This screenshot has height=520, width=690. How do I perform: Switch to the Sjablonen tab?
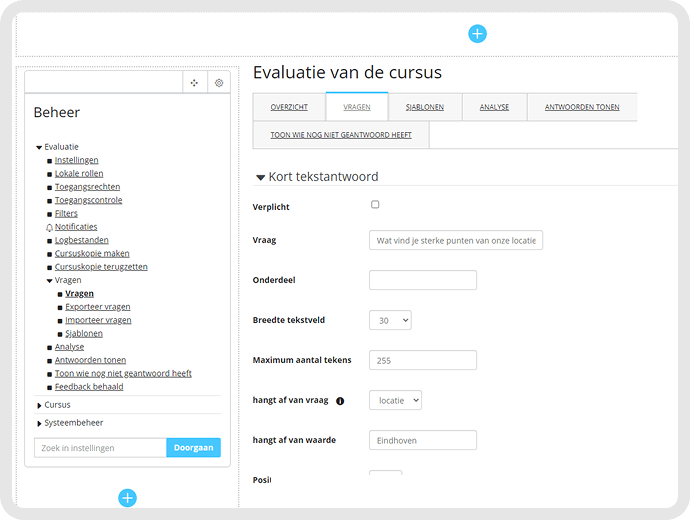tap(425, 107)
